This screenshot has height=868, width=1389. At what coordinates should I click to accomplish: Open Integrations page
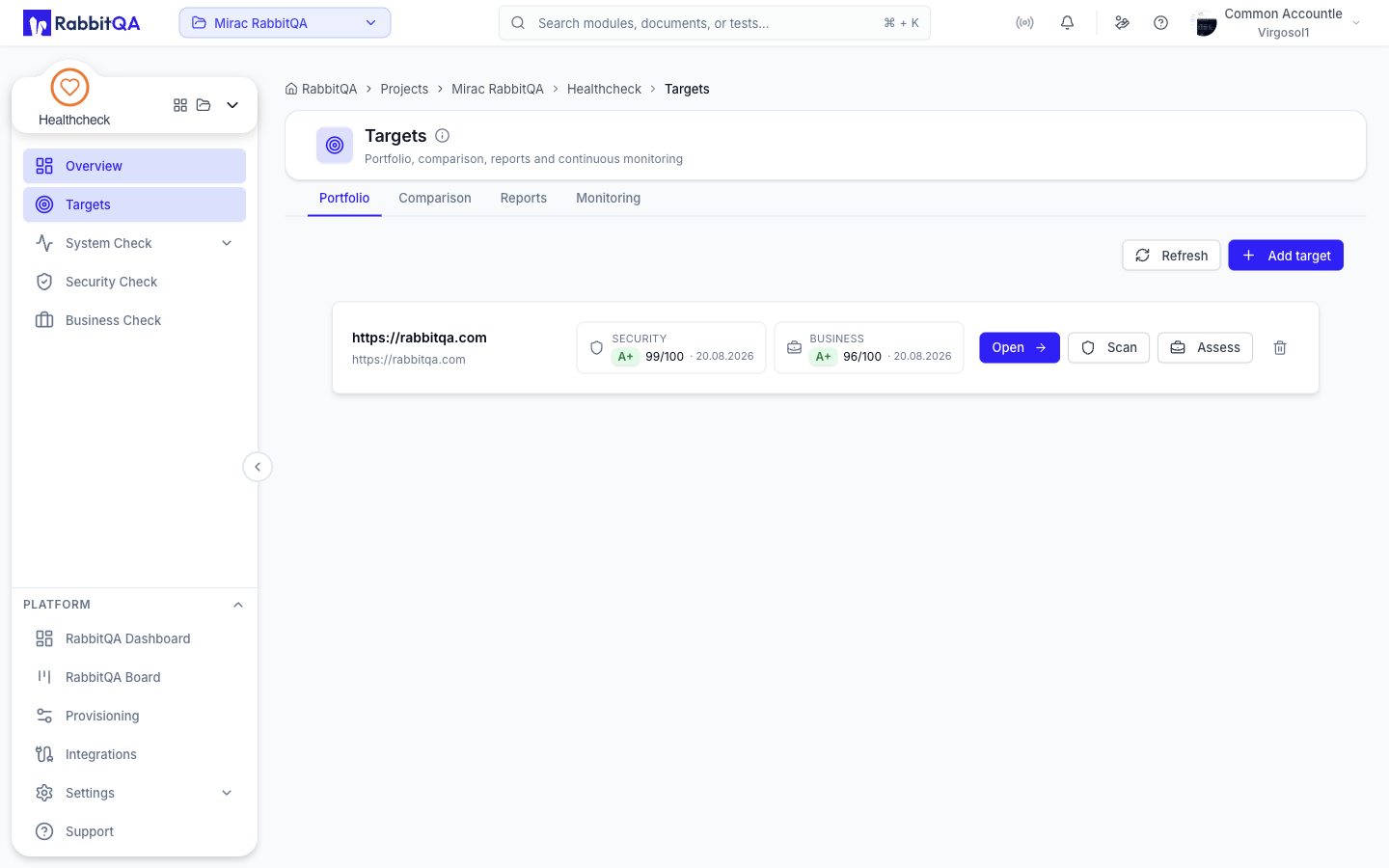pyautogui.click(x=134, y=754)
